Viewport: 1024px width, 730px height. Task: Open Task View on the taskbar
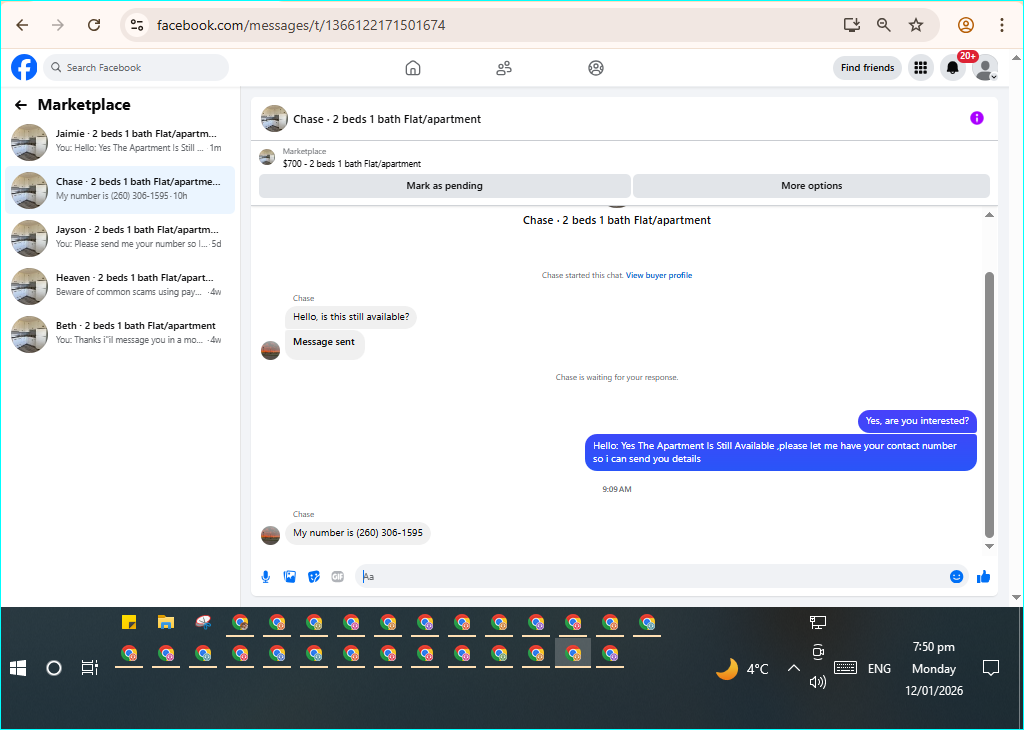89,668
